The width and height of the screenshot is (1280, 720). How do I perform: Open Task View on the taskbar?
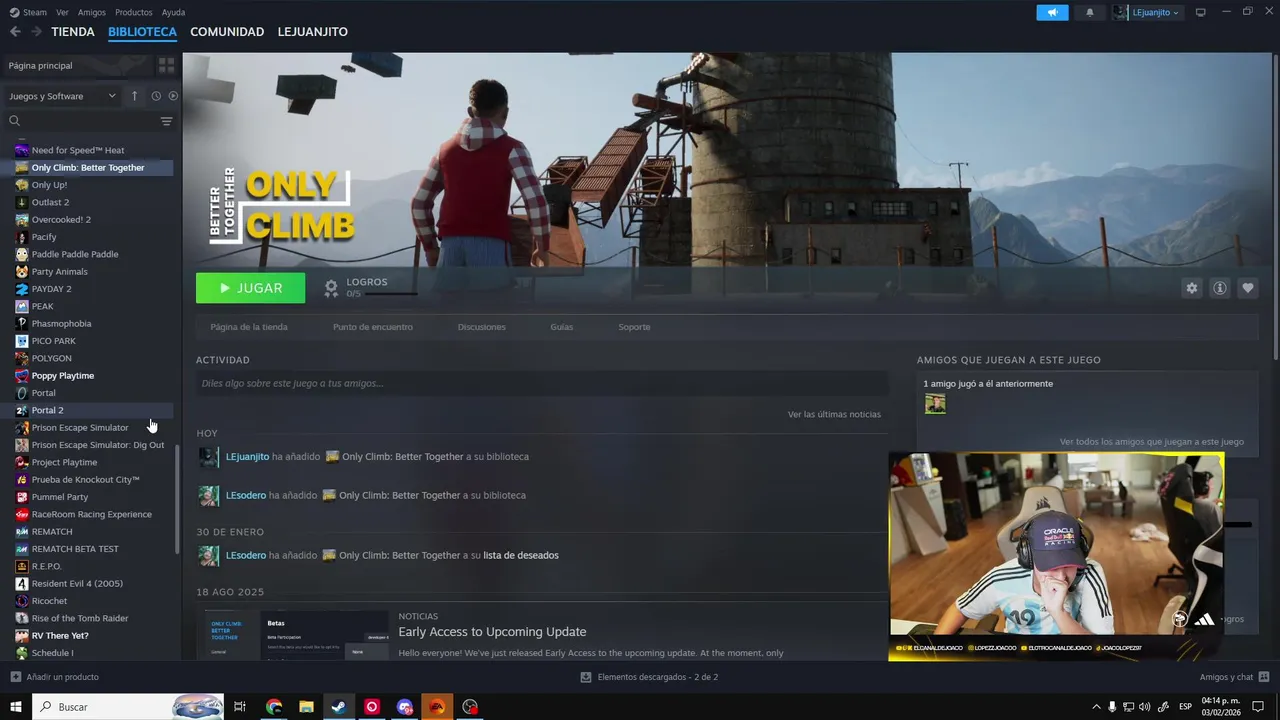240,707
